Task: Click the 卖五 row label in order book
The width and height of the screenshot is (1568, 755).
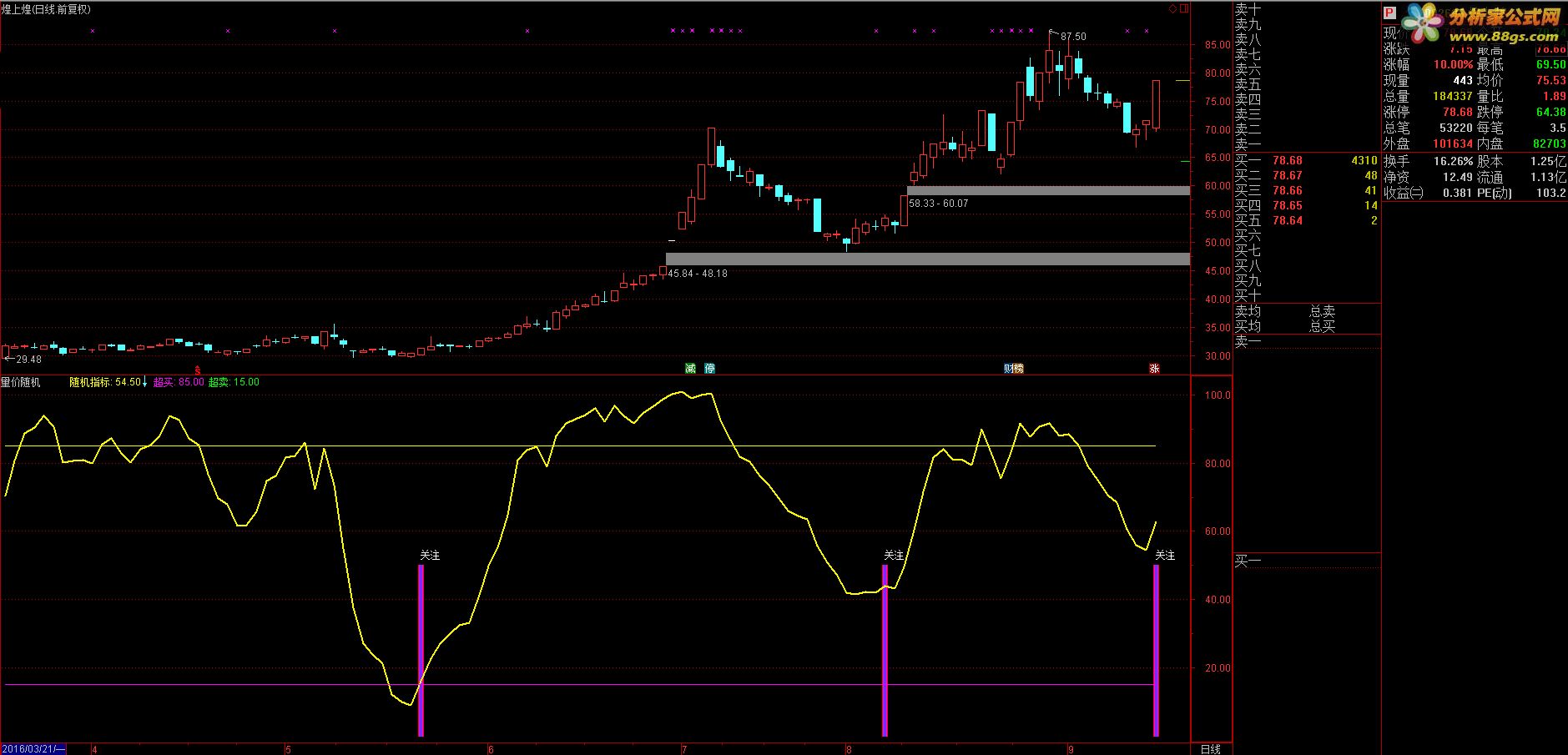Action: 1248,84
